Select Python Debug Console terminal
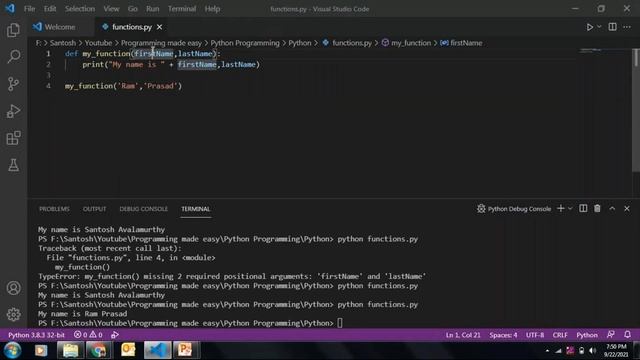Screen dimensions: 640x360 pos(514,209)
